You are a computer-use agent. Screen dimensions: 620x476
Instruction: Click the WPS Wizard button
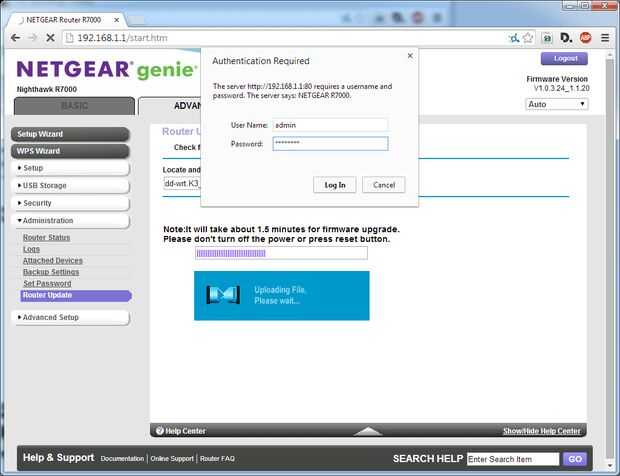[x=70, y=151]
